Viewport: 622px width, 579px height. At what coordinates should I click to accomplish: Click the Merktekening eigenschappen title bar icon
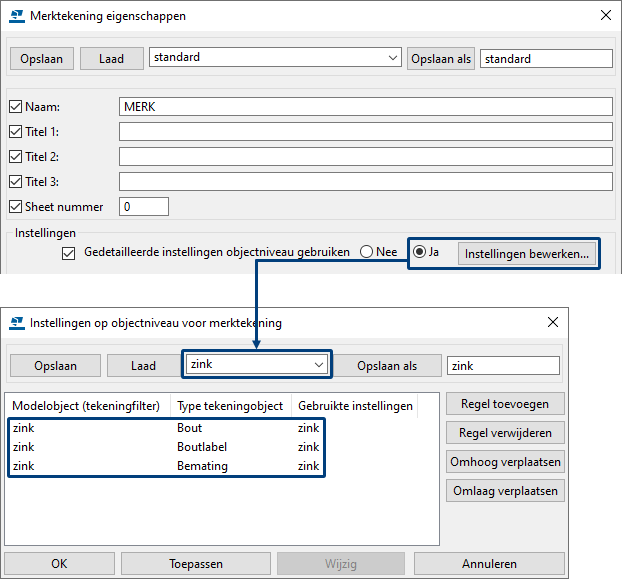pyautogui.click(x=16, y=16)
